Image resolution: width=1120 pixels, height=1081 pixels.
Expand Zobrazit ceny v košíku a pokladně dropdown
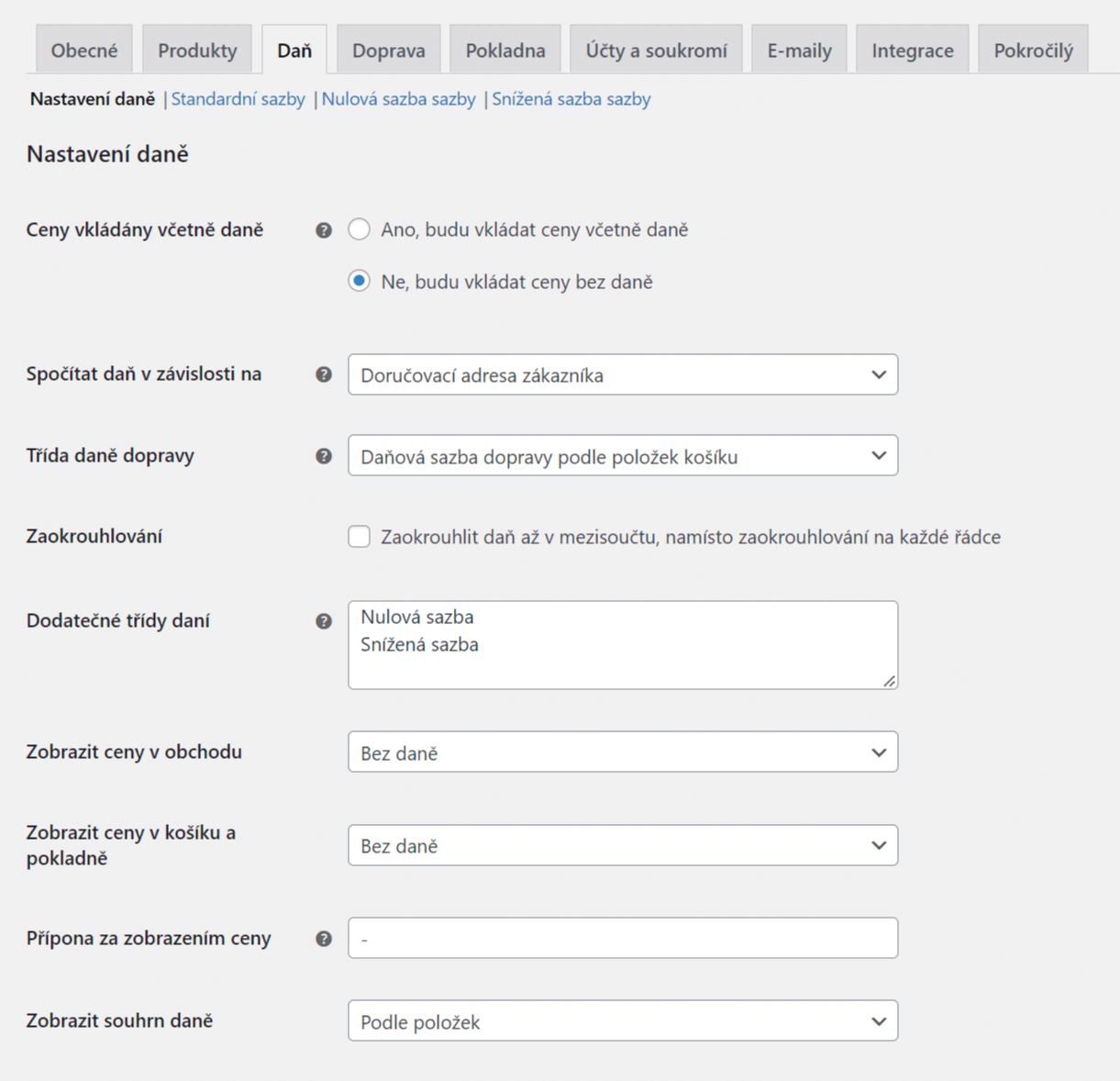pyautogui.click(x=623, y=845)
